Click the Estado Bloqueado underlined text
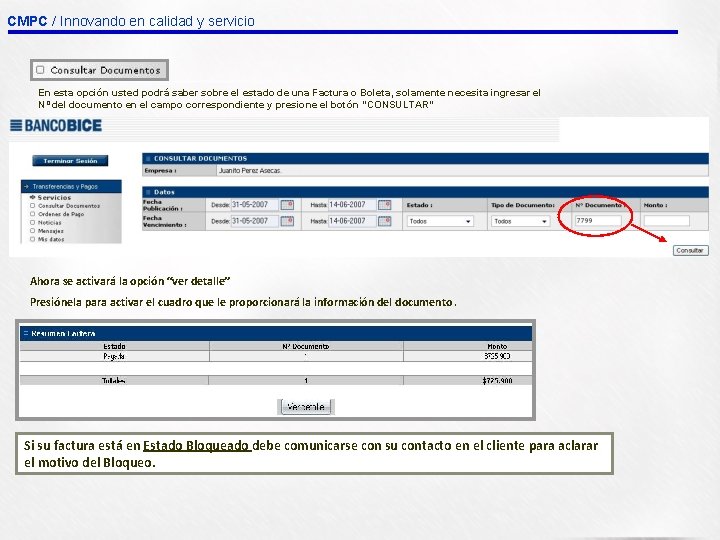 pos(197,445)
